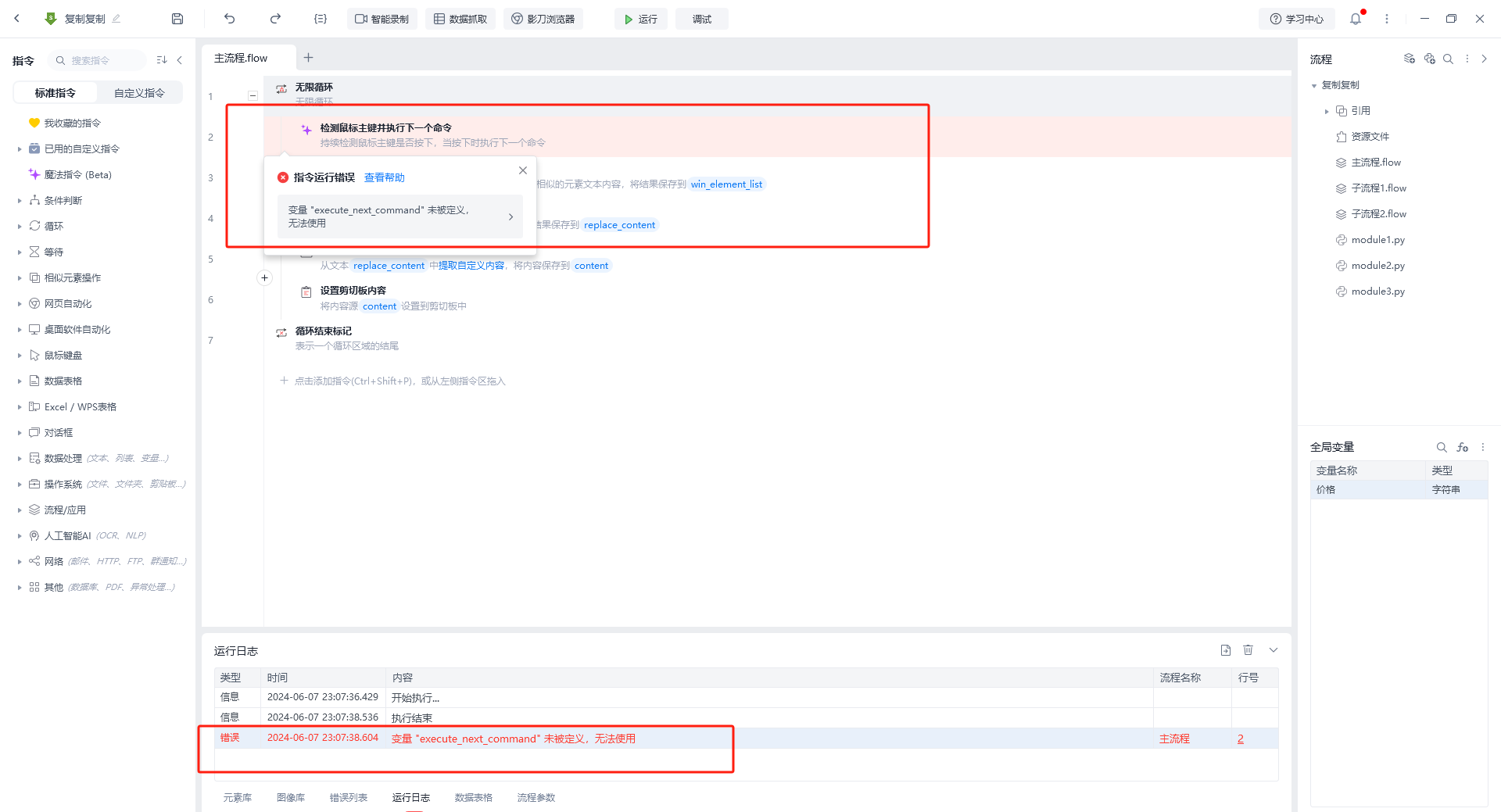Viewport: 1501px width, 812px height.
Task: Click the 搜索指令 search field
Action: [98, 60]
